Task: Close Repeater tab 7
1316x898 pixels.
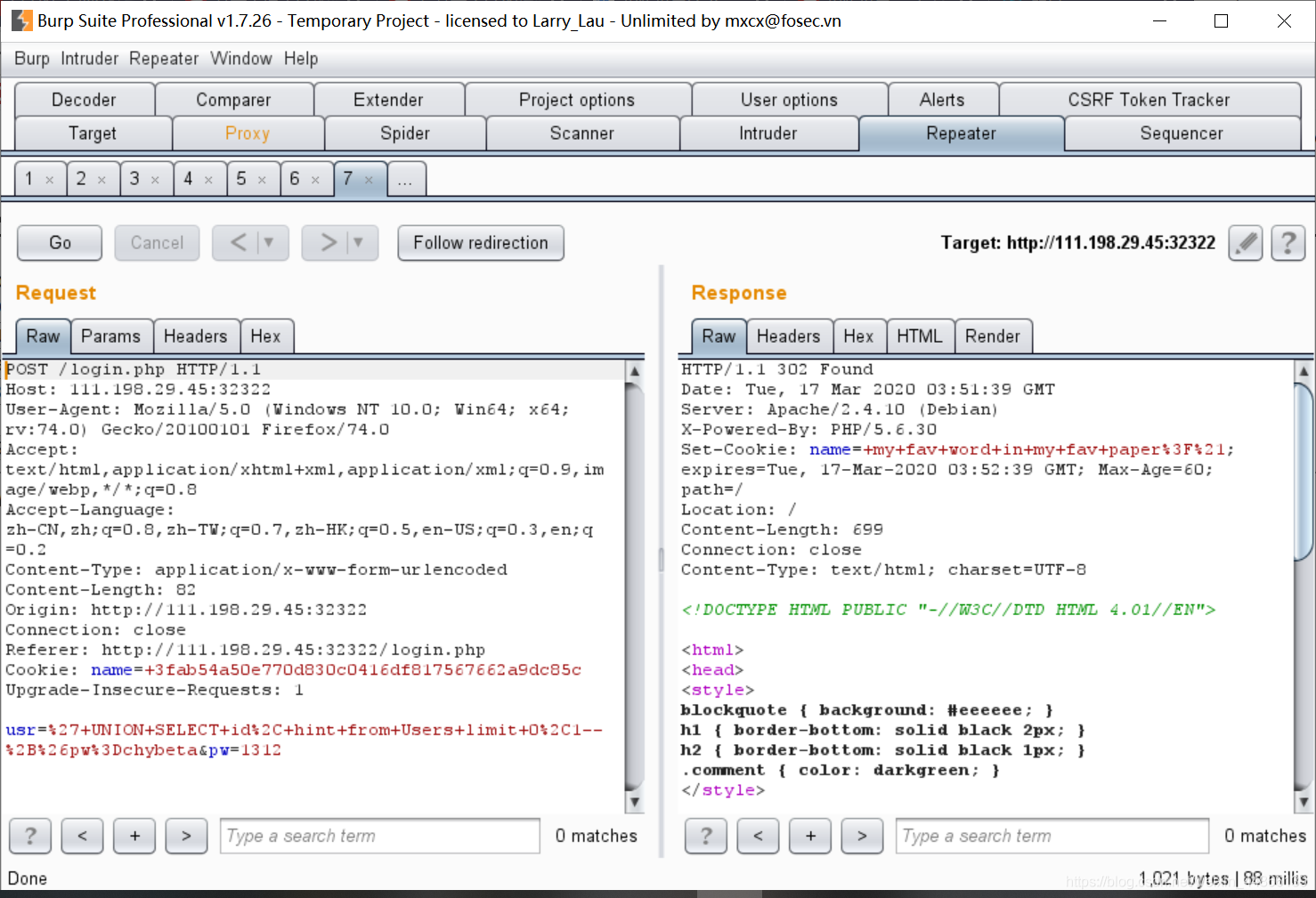Action: pyautogui.click(x=369, y=180)
